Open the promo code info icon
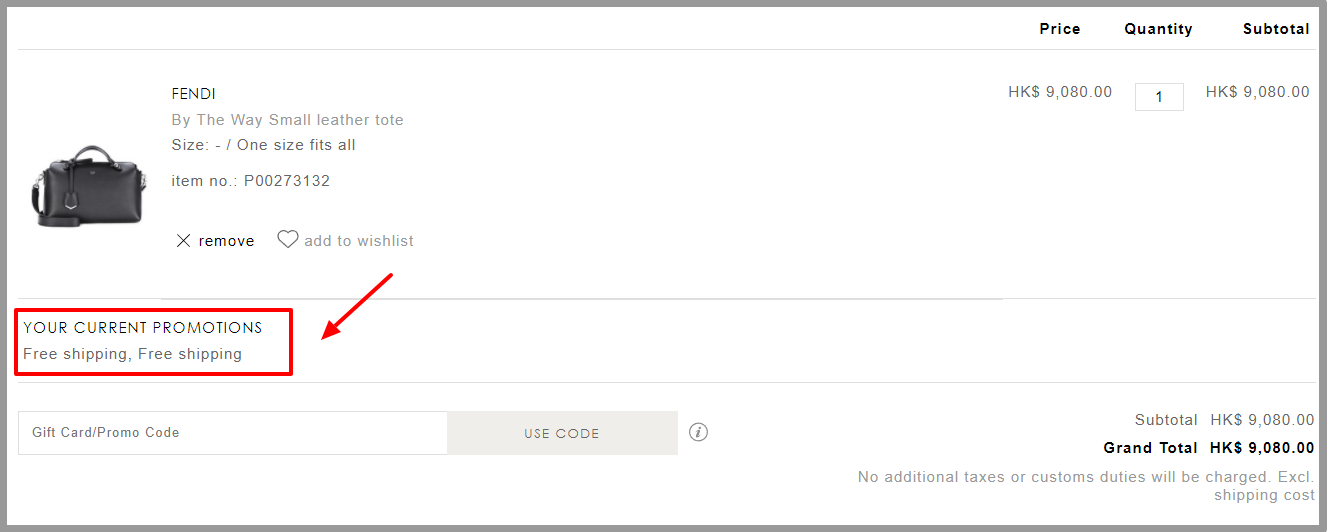The height and width of the screenshot is (532, 1327). point(699,432)
